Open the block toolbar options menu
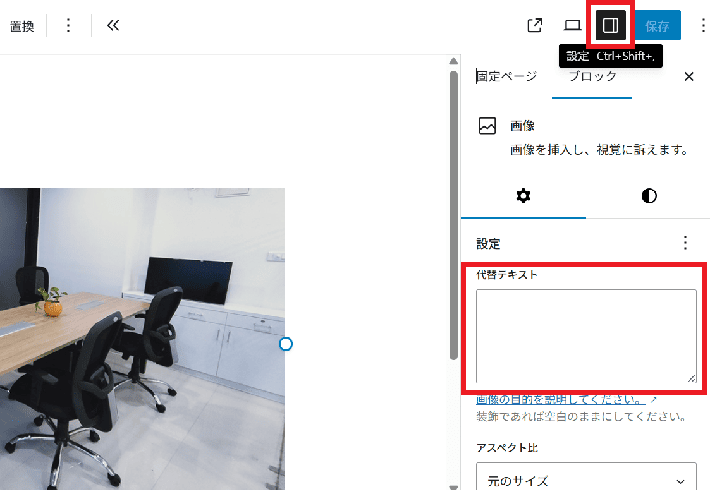Screen dimensions: 710x490 [x=68, y=25]
